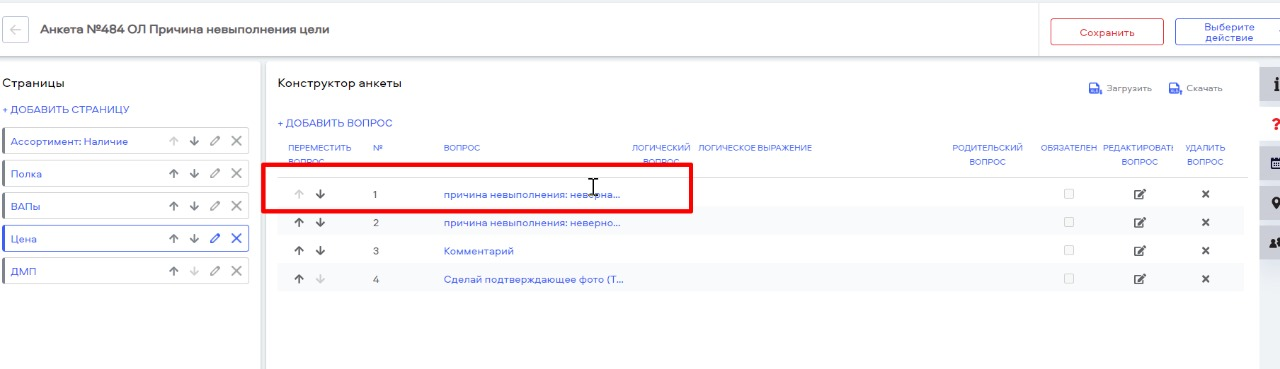
Task: Go back using the arrow beside Анкета №484
Action: point(16,30)
